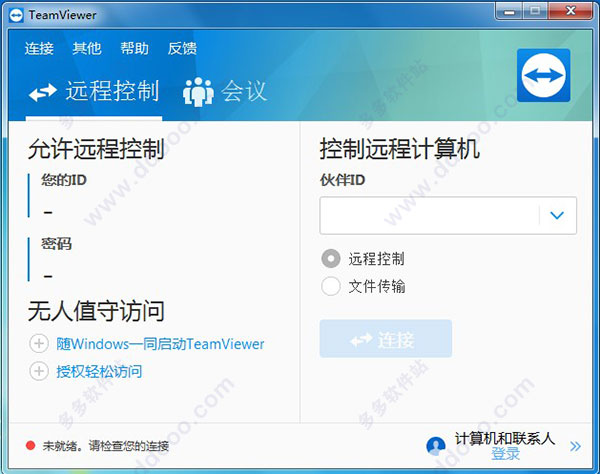Click 随Windows一同启动TeamViewer link
This screenshot has height=474, width=600.
pyautogui.click(x=160, y=344)
